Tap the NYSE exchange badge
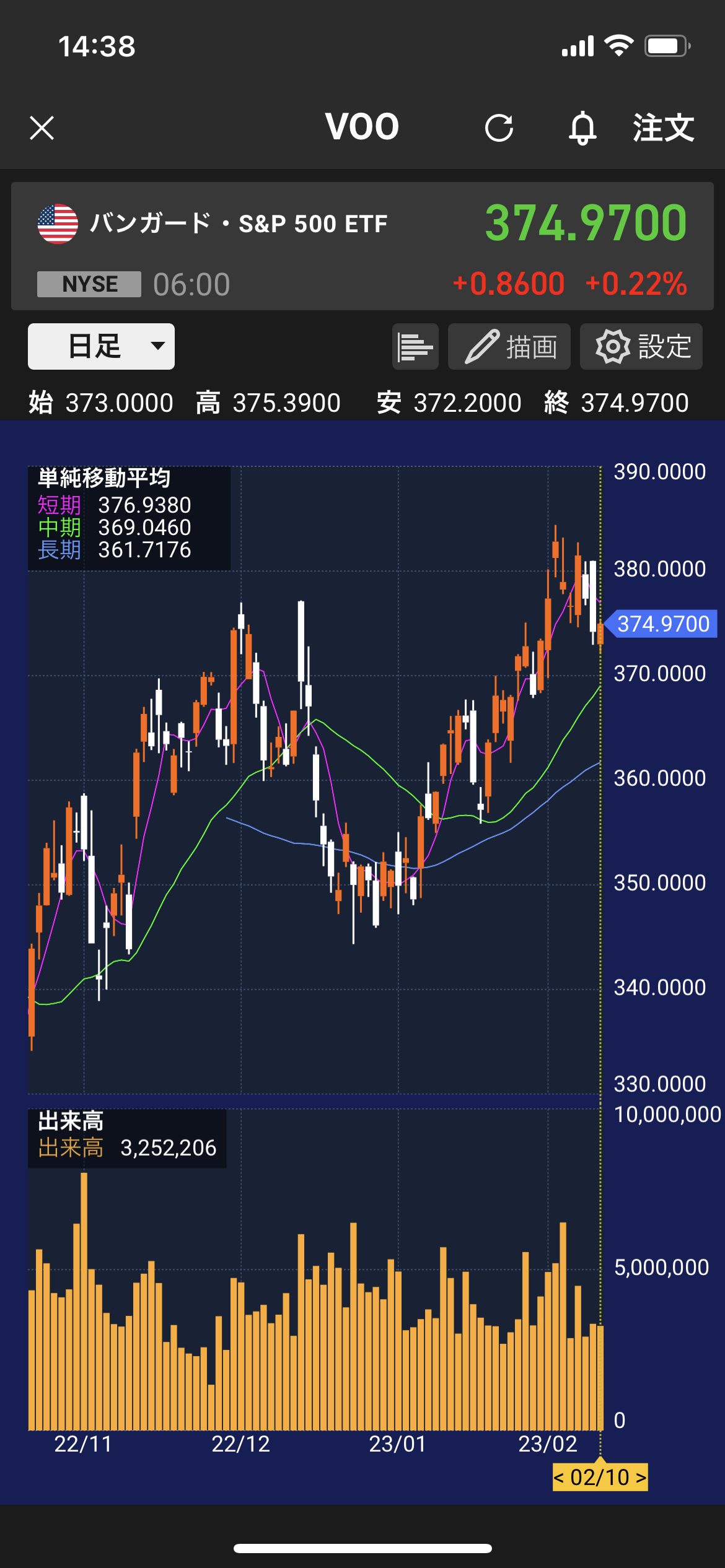Screen dimensions: 725x1568 [89, 284]
